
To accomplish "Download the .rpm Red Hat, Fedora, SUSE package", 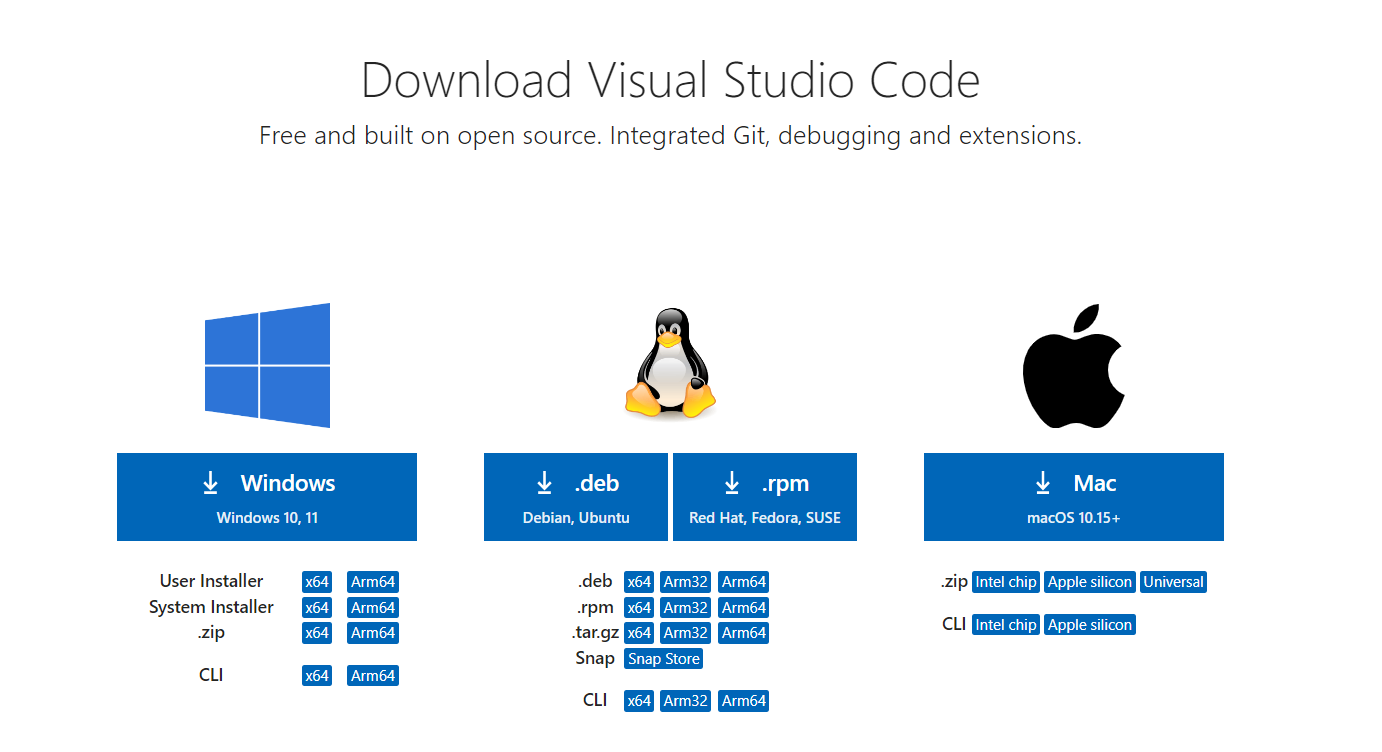I will (765, 497).
